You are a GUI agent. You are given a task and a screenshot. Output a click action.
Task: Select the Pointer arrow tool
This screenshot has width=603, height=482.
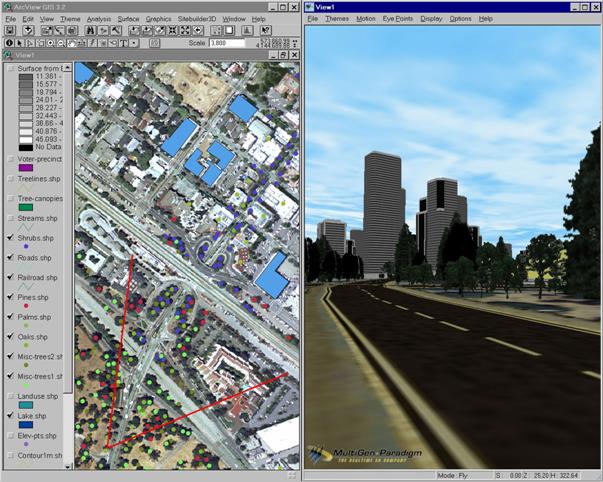click(20, 43)
